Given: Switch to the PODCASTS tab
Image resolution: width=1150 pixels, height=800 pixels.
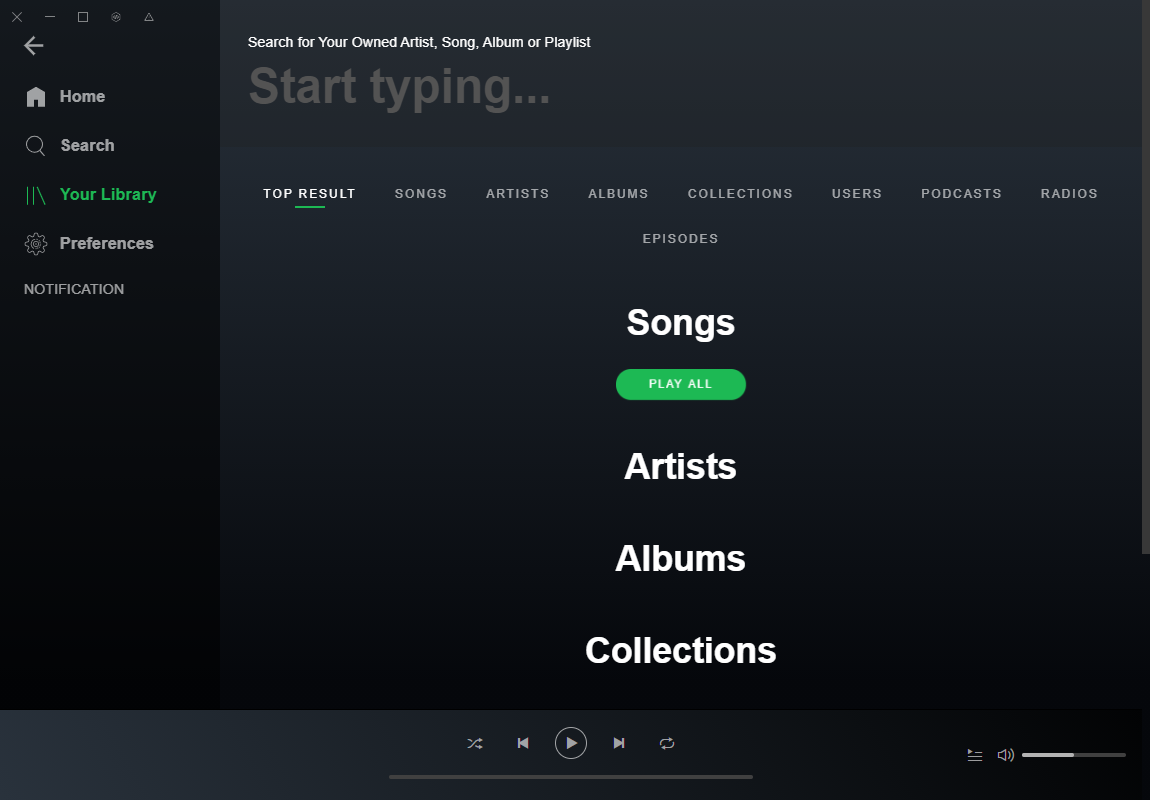Looking at the screenshot, I should (962, 194).
